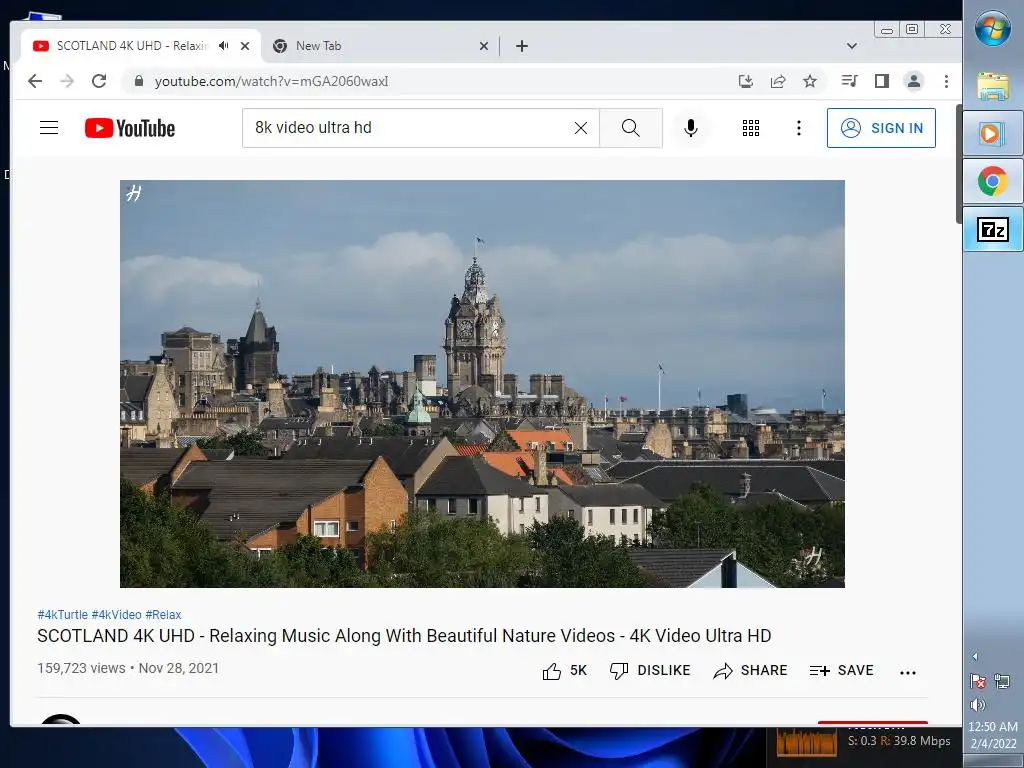Open Windows Explorer from taskbar
1024x768 pixels.
click(993, 86)
